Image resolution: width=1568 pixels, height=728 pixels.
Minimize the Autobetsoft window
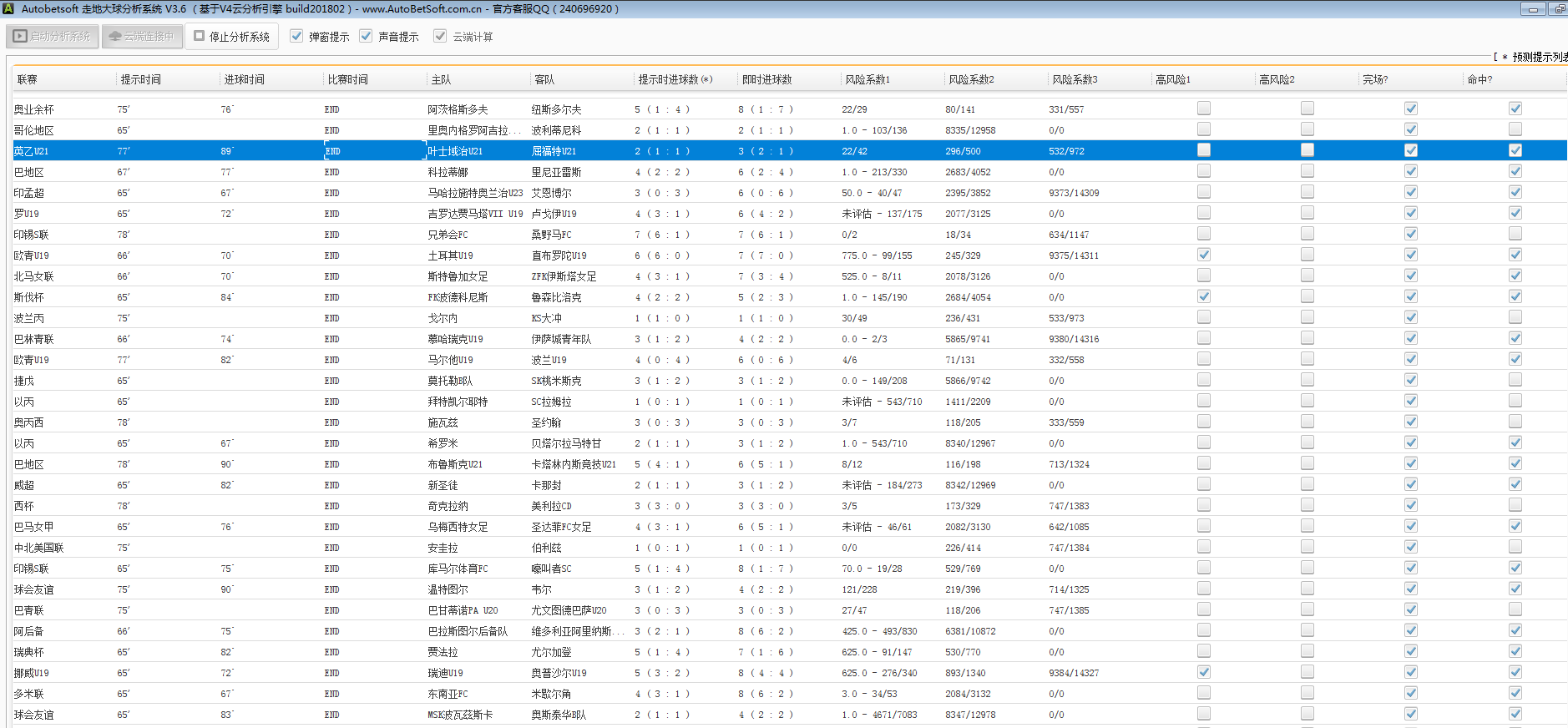point(1533,9)
